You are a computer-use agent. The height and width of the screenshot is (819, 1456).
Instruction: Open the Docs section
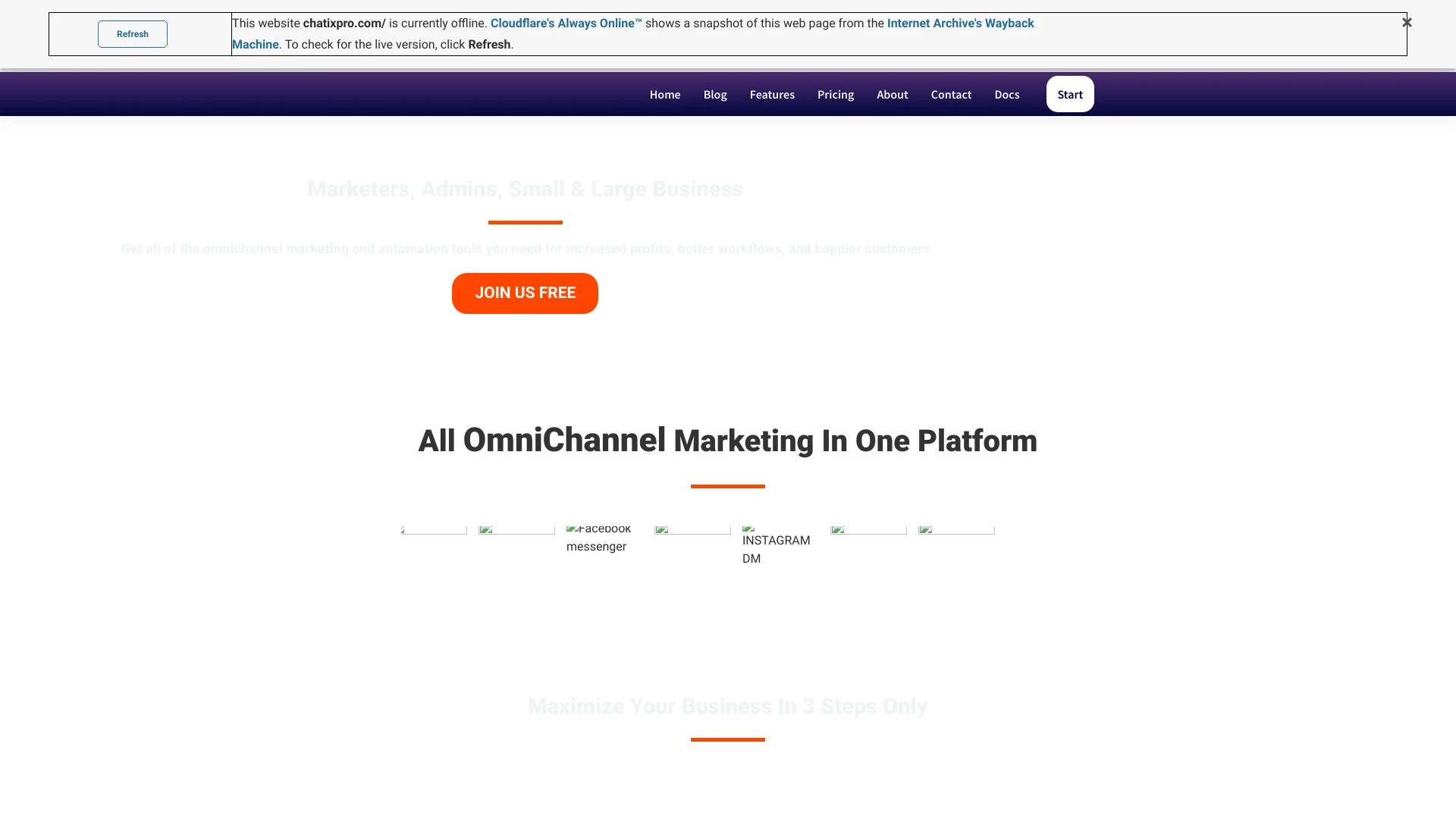tap(1006, 94)
